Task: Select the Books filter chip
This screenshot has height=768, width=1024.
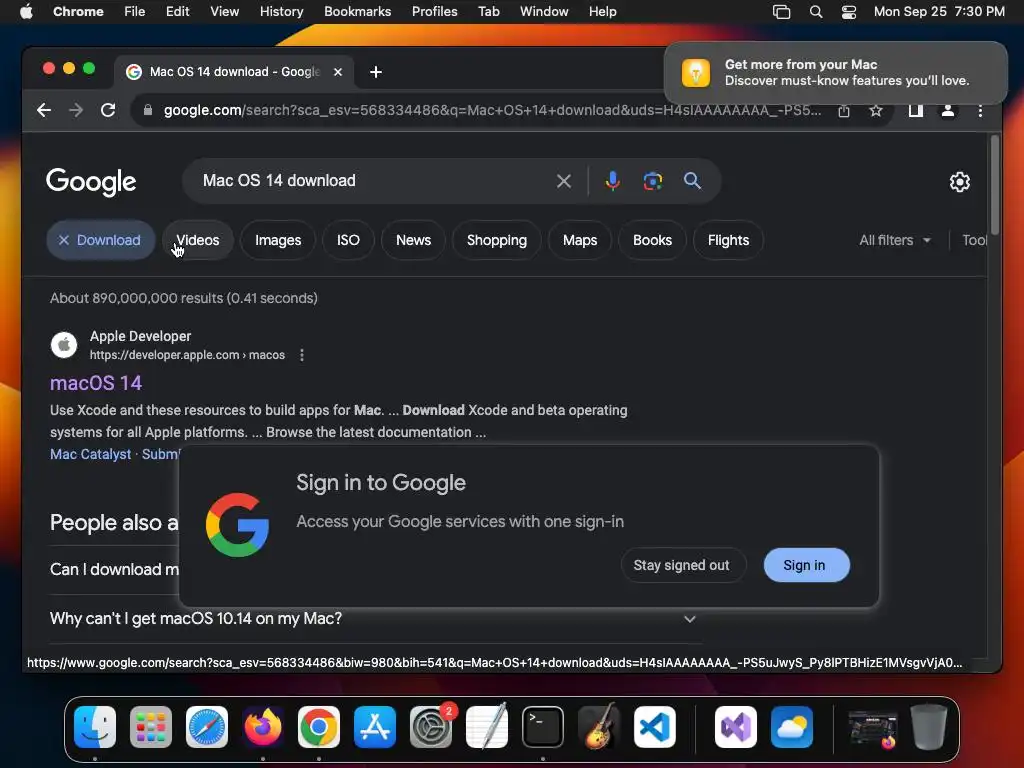Action: point(652,240)
